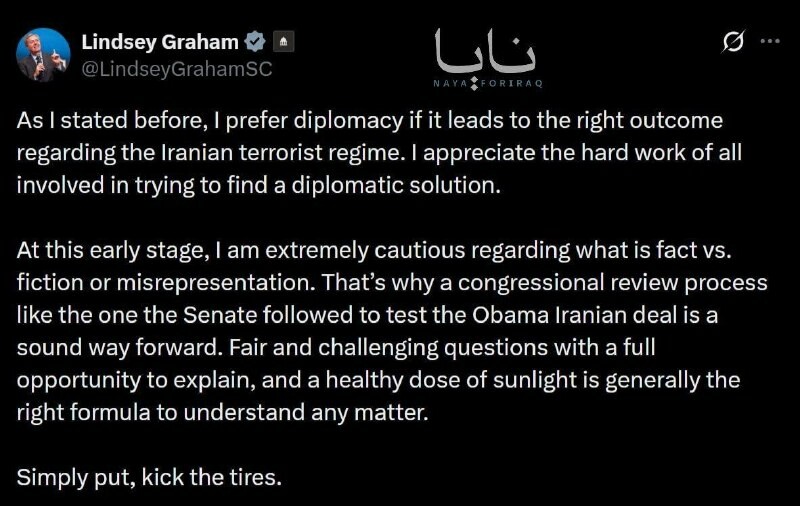The image size is (800, 506).
Task: Open the Grok explain-post icon
Action: tap(733, 42)
